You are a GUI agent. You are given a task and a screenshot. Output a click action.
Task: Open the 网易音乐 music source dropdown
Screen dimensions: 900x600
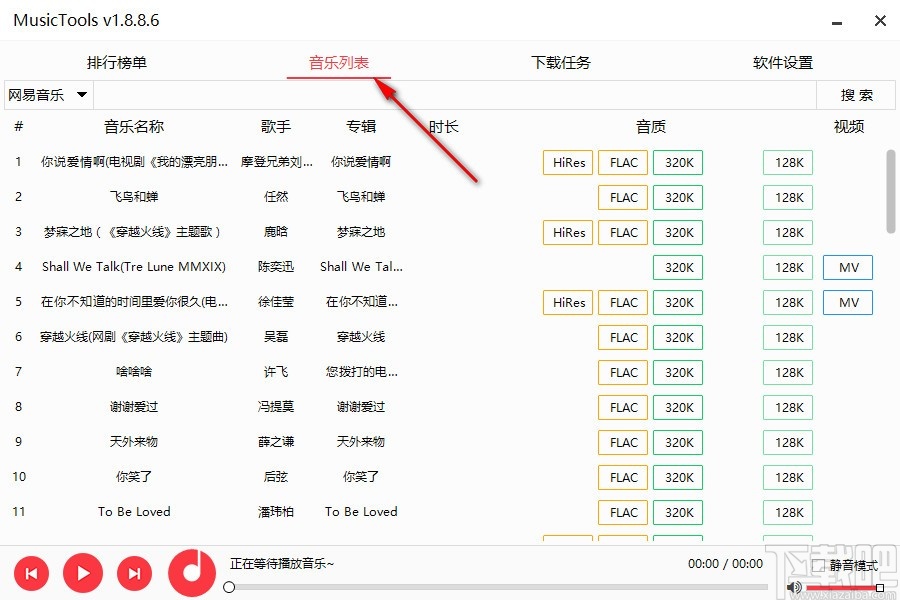coord(45,94)
